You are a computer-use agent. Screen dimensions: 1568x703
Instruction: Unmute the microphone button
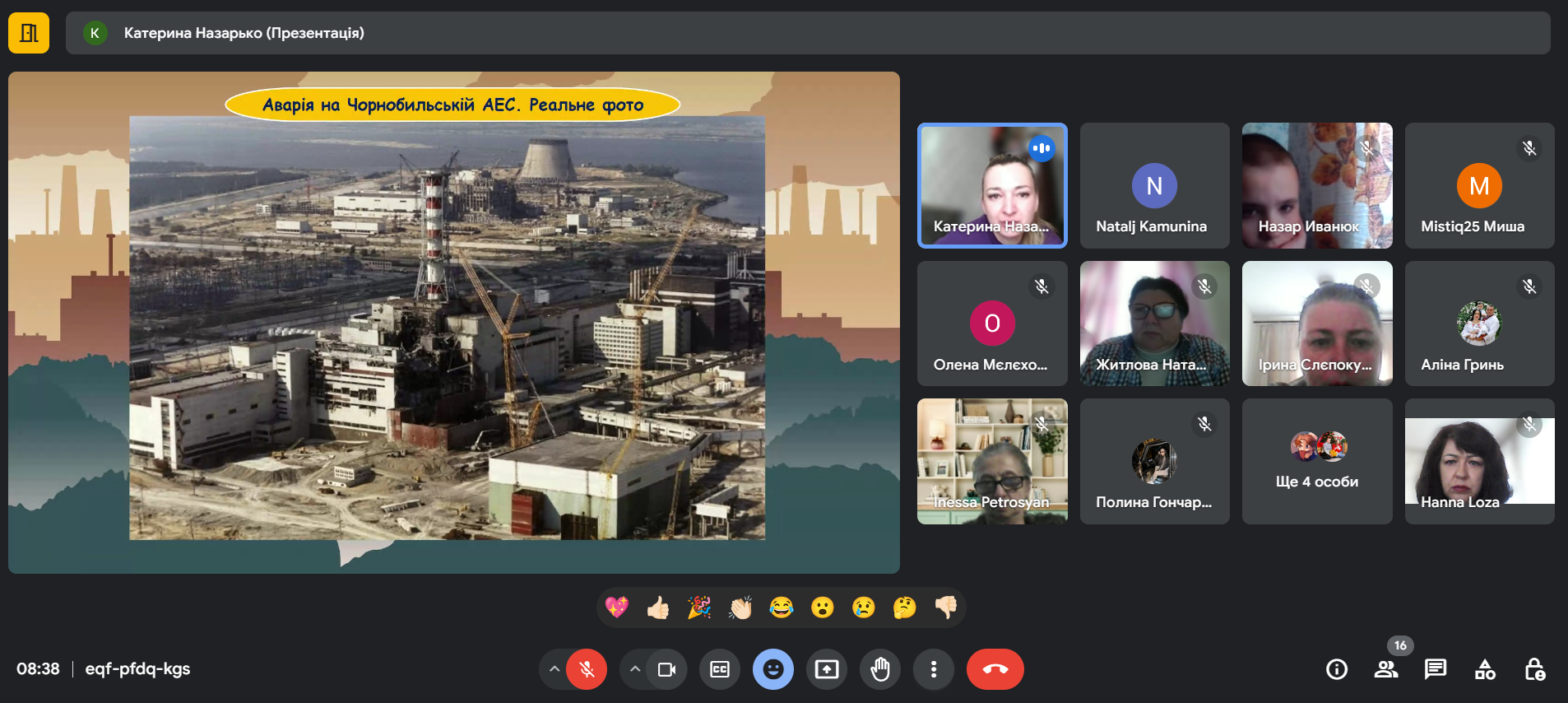[587, 669]
